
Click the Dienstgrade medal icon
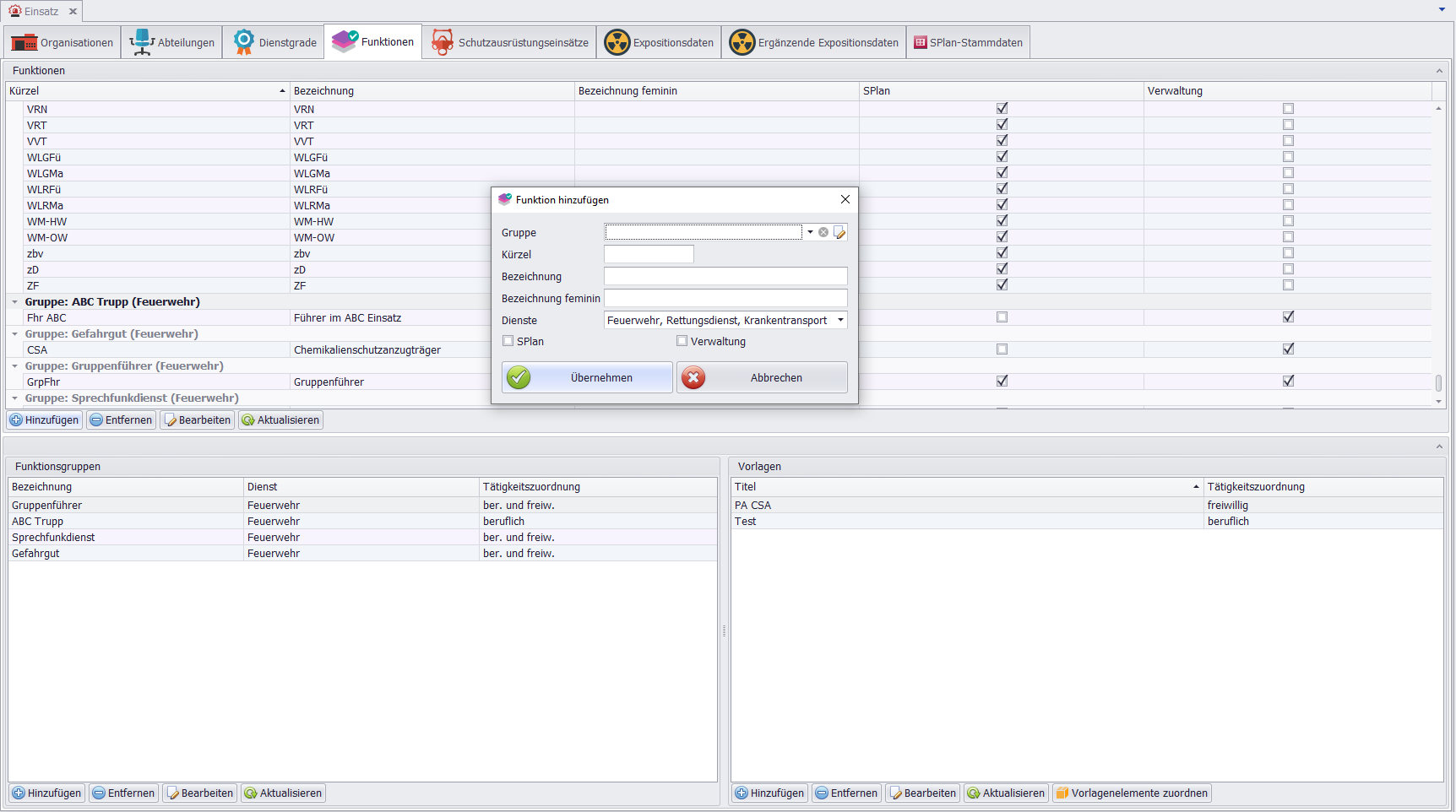244,42
